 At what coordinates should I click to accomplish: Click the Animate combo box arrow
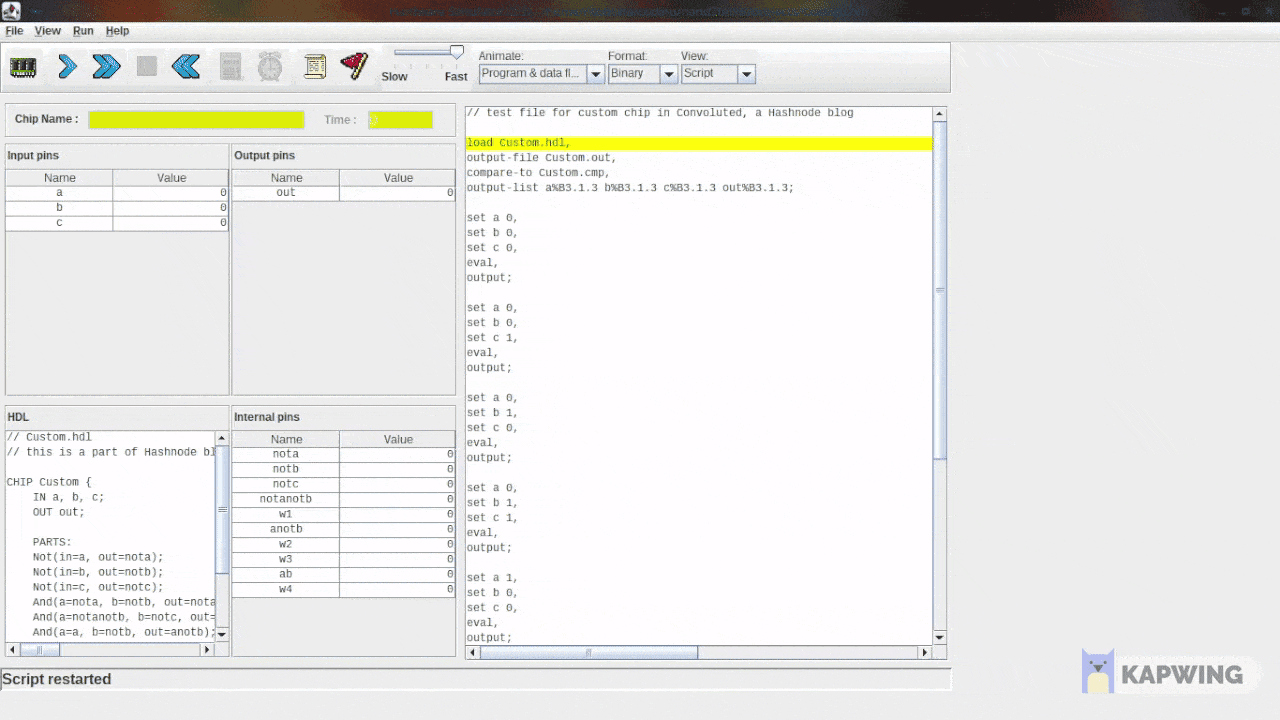tap(596, 74)
